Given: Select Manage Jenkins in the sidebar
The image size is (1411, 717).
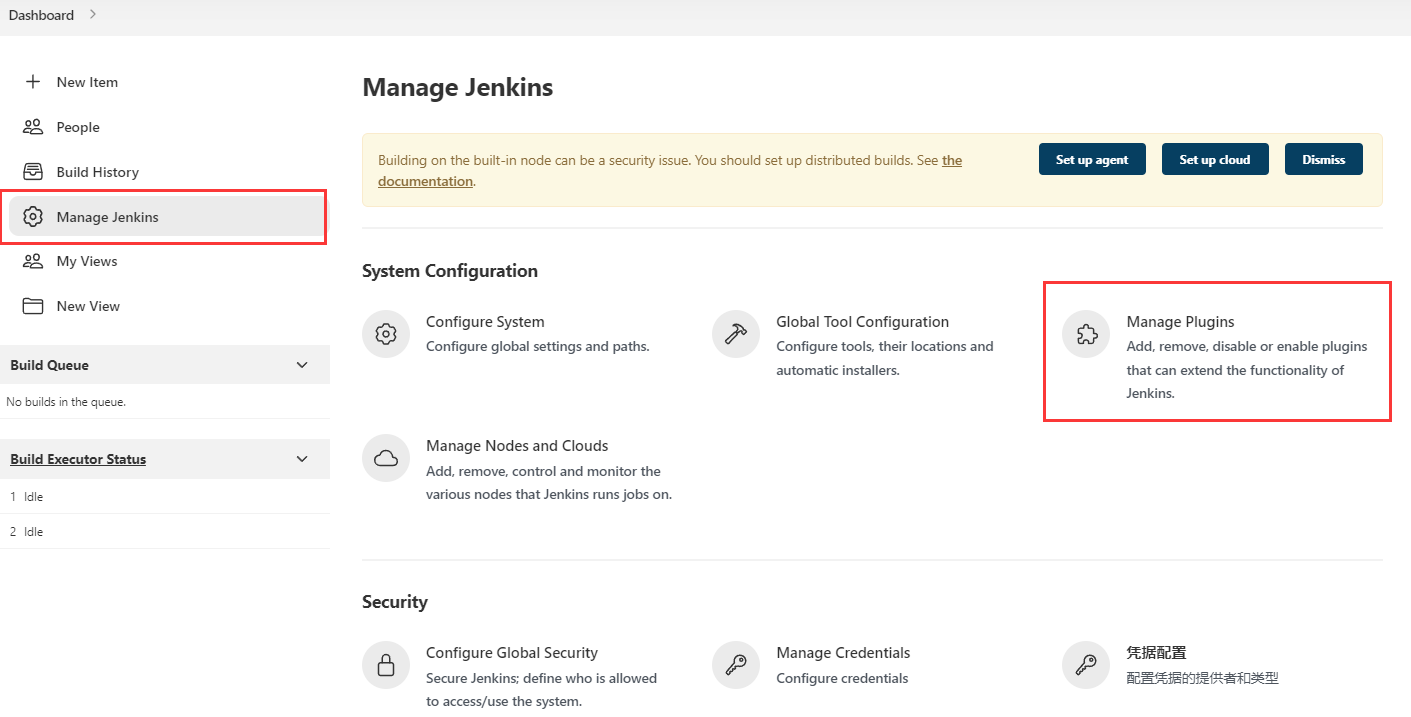Looking at the screenshot, I should click(x=107, y=217).
